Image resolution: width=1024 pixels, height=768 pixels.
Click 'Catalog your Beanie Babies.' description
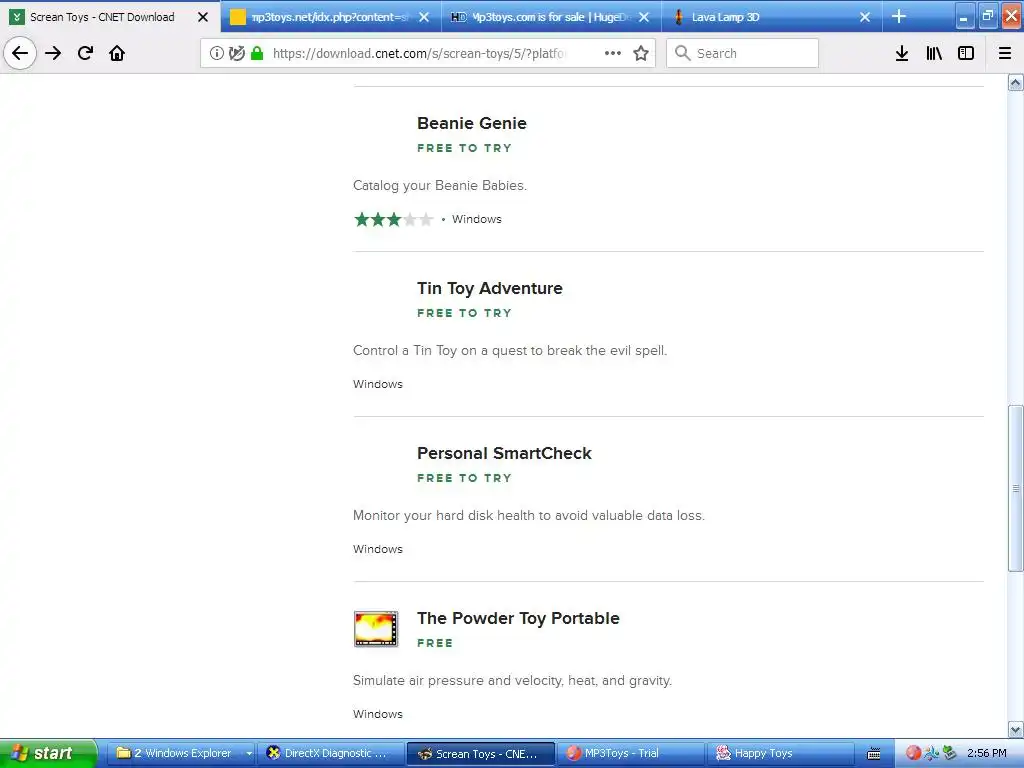pyautogui.click(x=440, y=185)
